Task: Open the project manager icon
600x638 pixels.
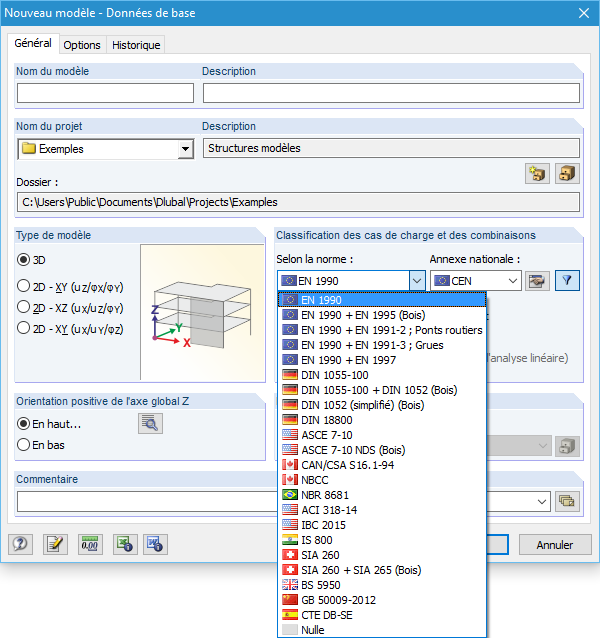Action: pyautogui.click(x=567, y=174)
